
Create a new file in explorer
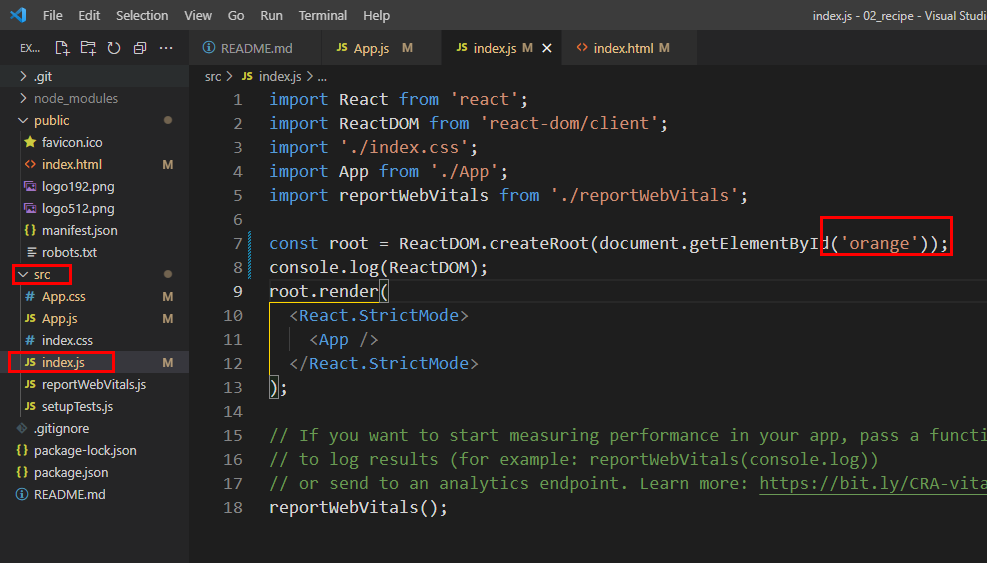[62, 48]
